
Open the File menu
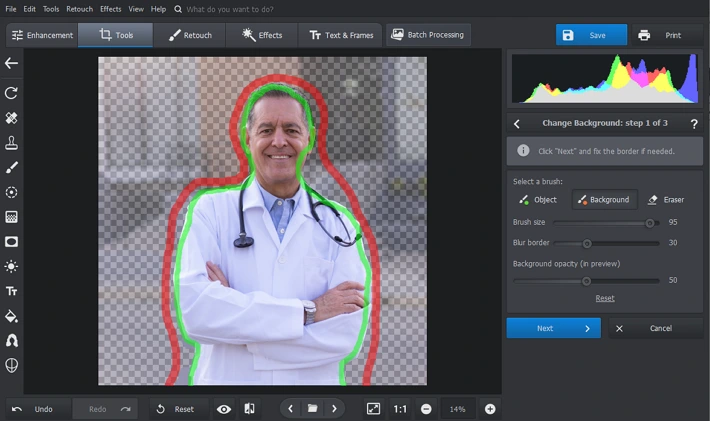pos(11,9)
